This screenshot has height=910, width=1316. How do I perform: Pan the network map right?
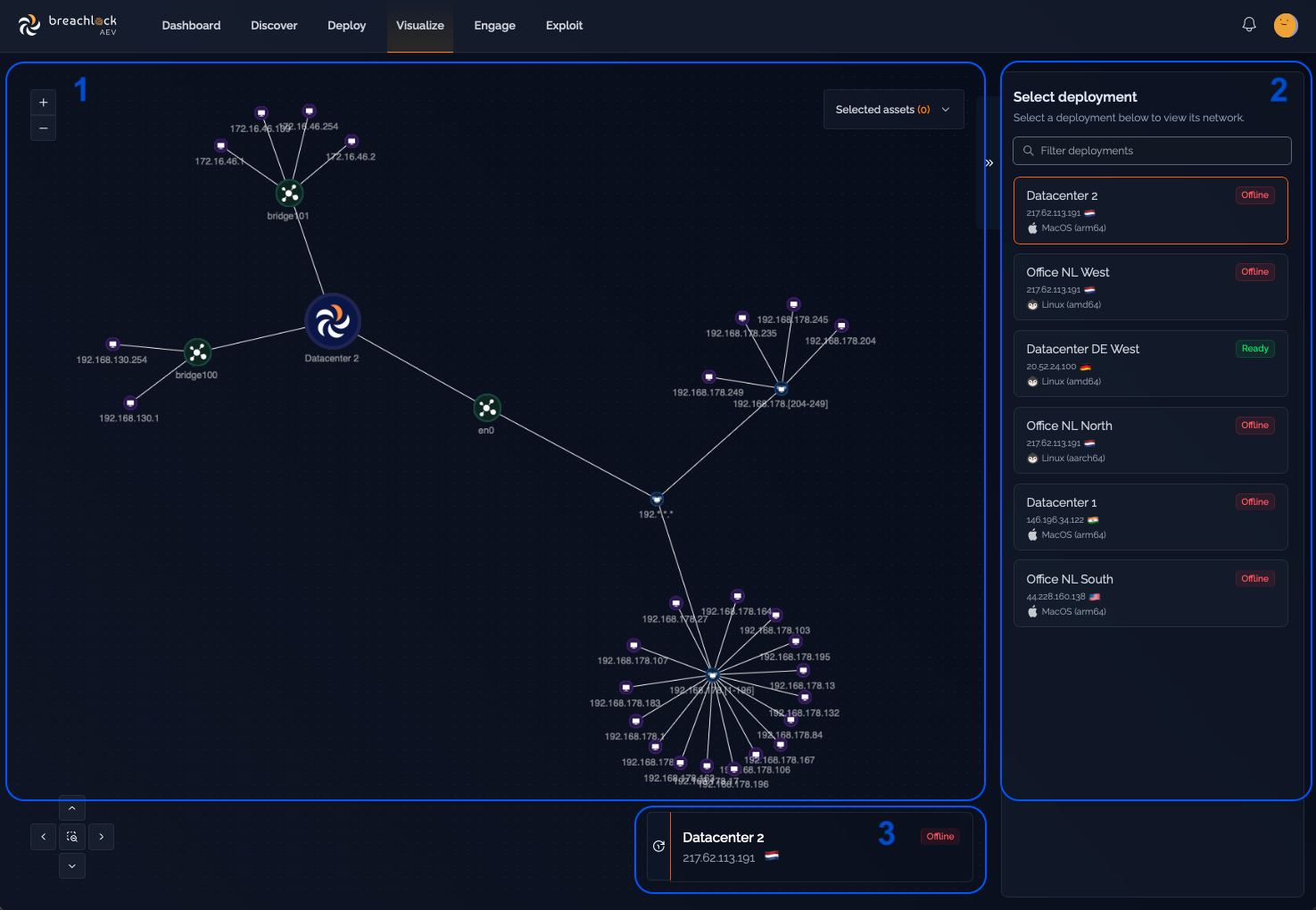[101, 837]
